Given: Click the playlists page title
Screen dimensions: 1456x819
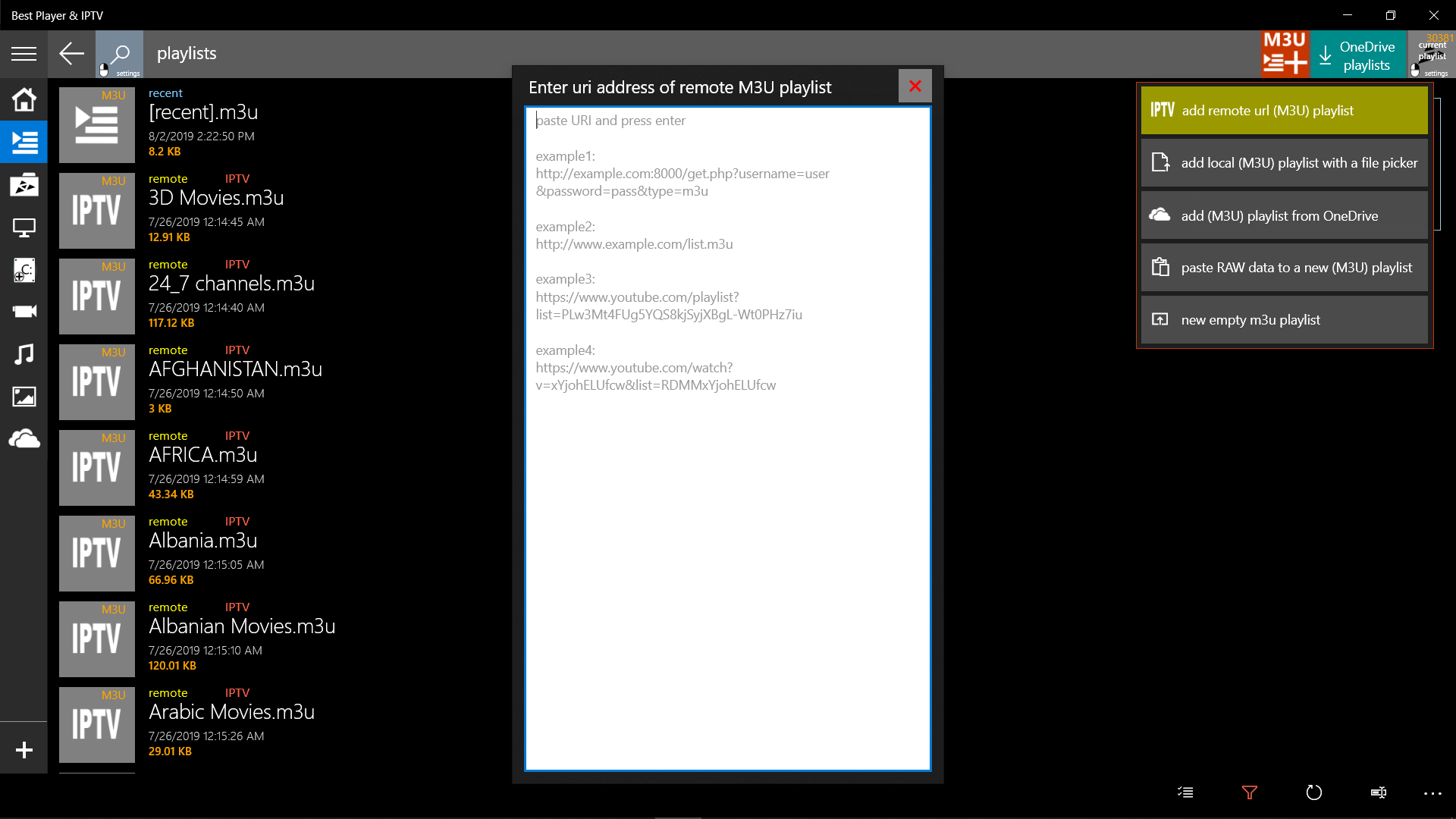Looking at the screenshot, I should (187, 54).
